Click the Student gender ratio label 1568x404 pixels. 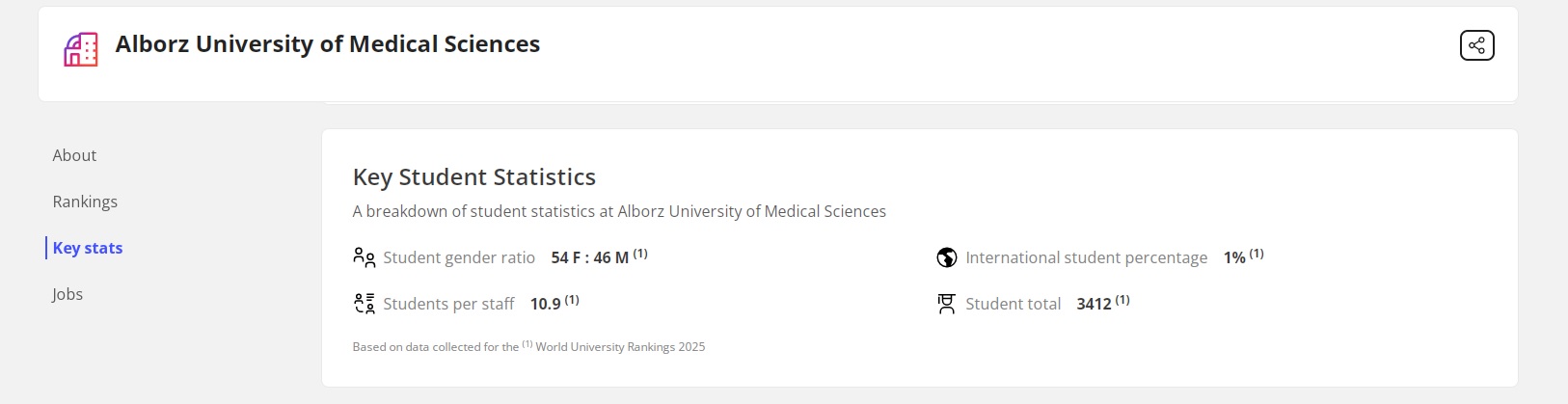point(459,257)
